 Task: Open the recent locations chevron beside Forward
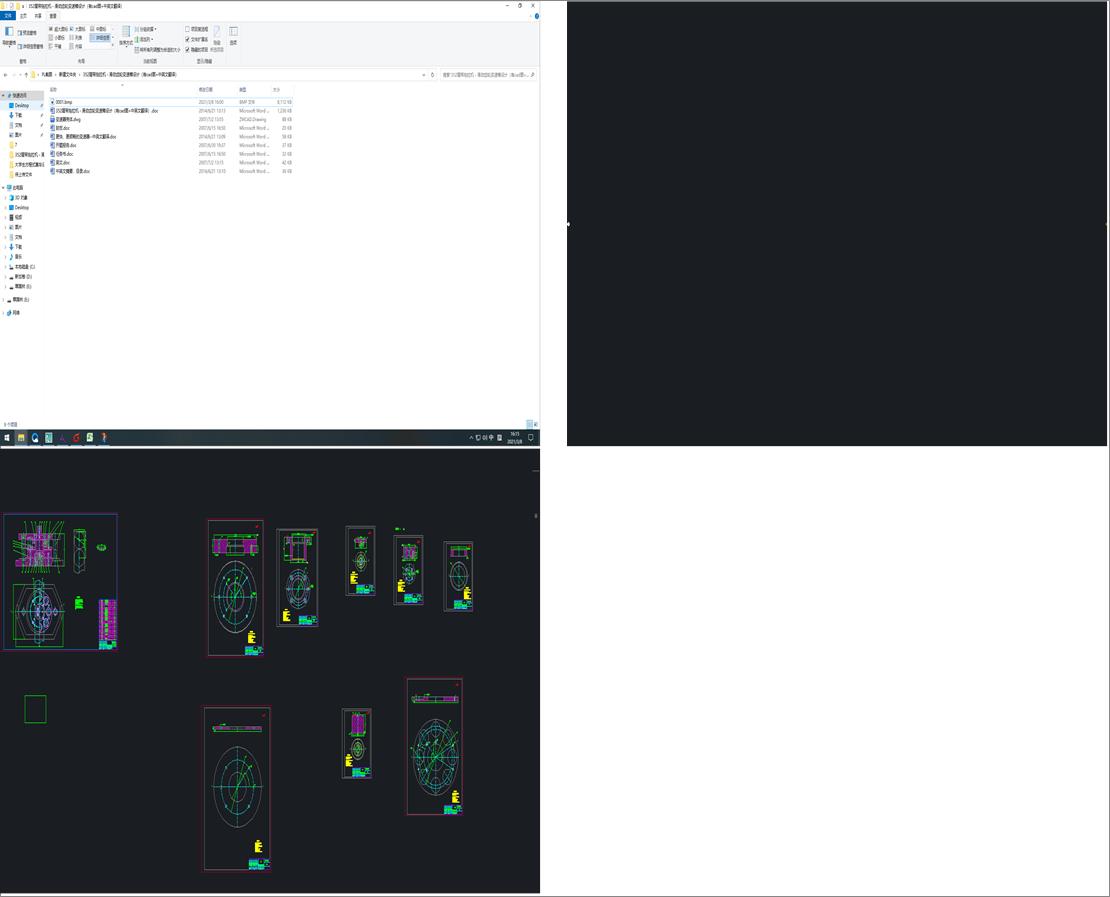20,74
